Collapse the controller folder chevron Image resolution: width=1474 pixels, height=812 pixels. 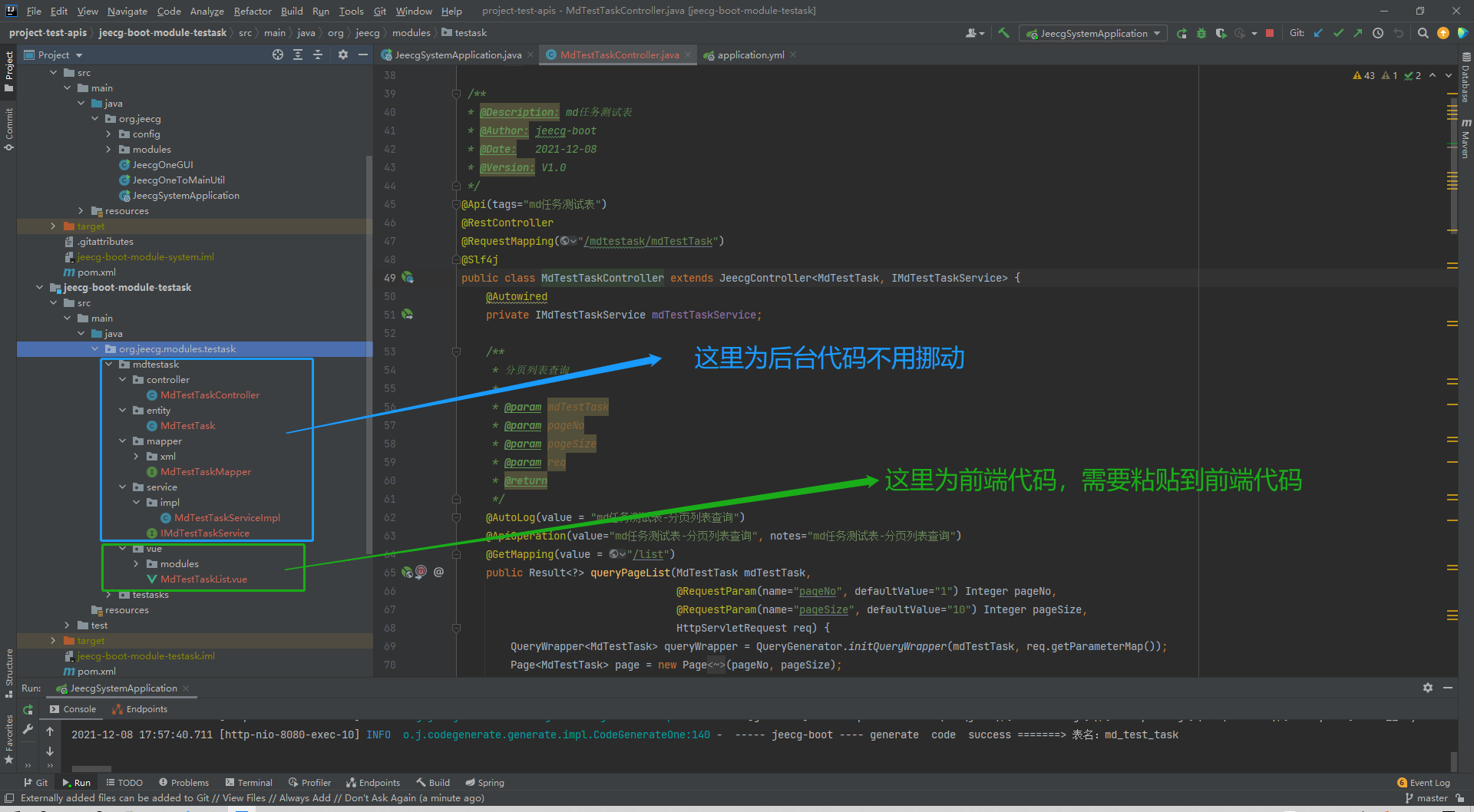pos(122,379)
